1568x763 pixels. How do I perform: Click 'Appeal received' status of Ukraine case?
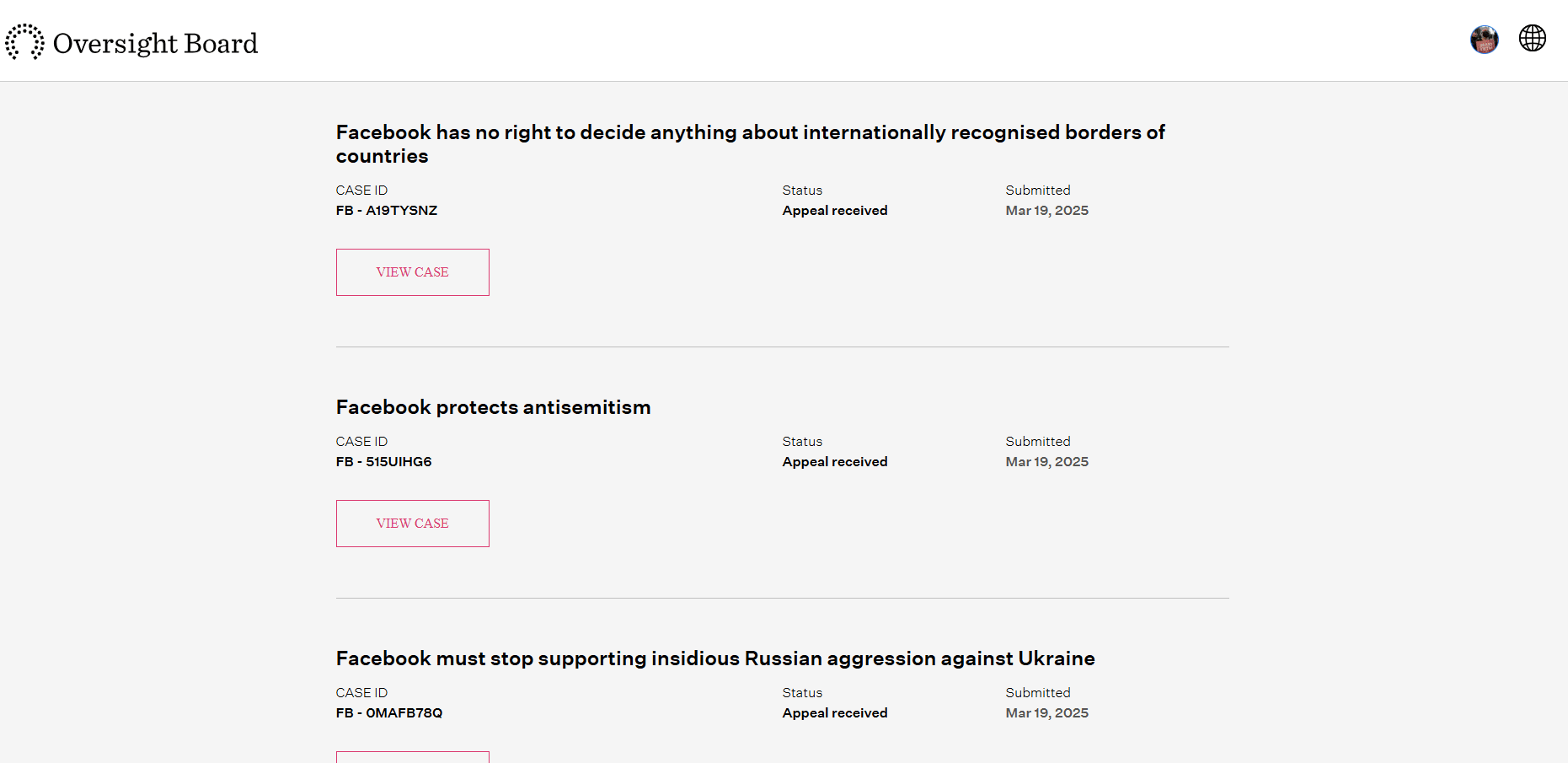[x=834, y=713]
